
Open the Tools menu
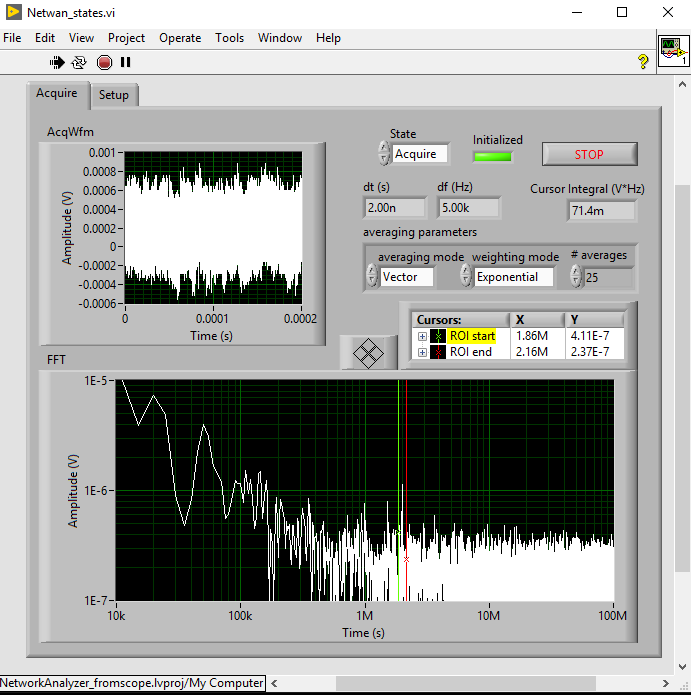(x=229, y=38)
